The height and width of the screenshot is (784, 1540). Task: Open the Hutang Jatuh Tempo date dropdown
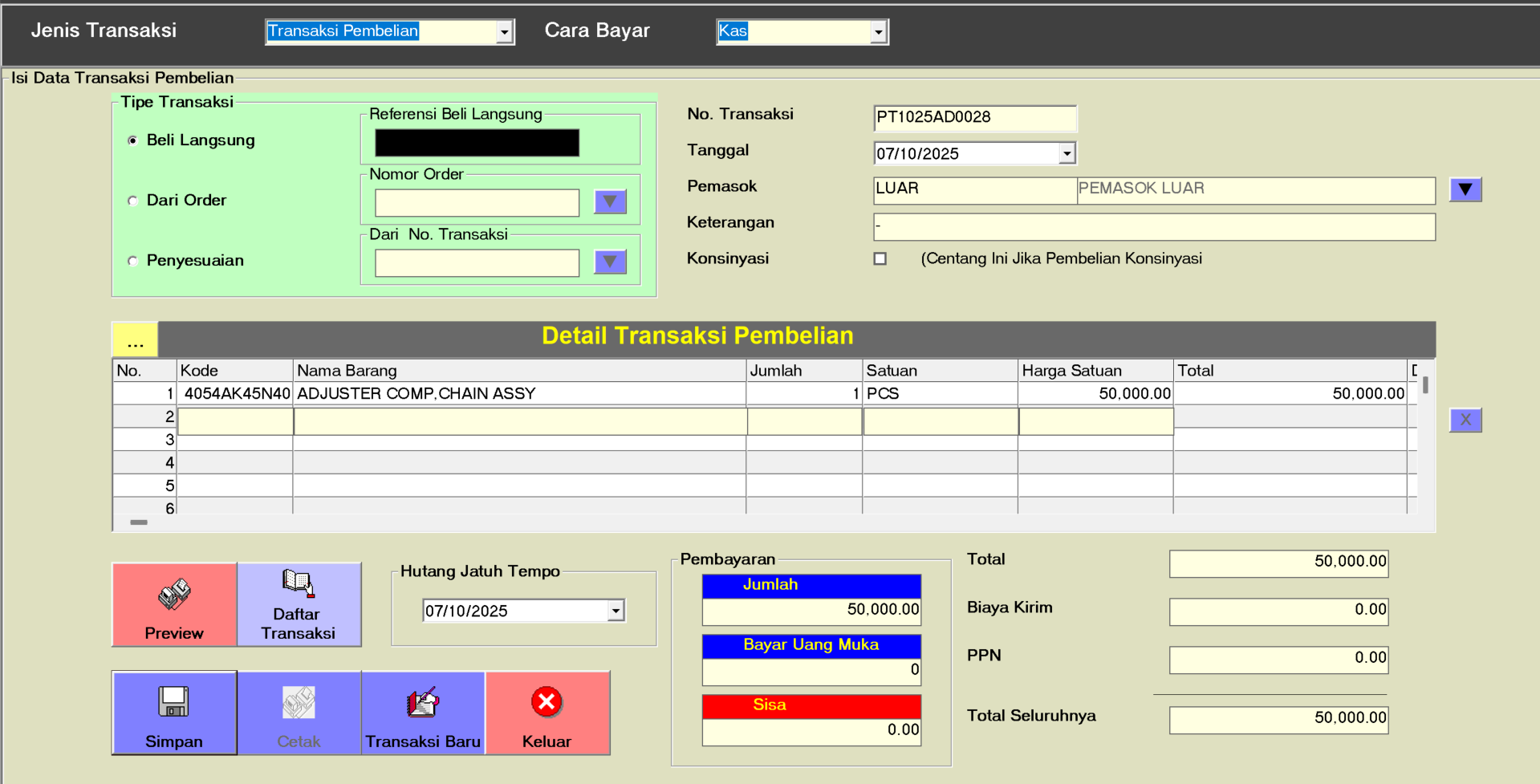point(616,611)
